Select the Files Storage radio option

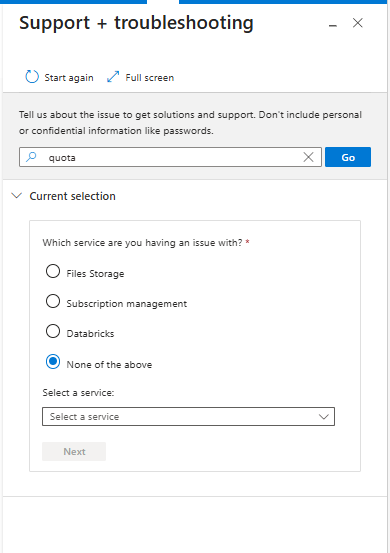[53, 272]
